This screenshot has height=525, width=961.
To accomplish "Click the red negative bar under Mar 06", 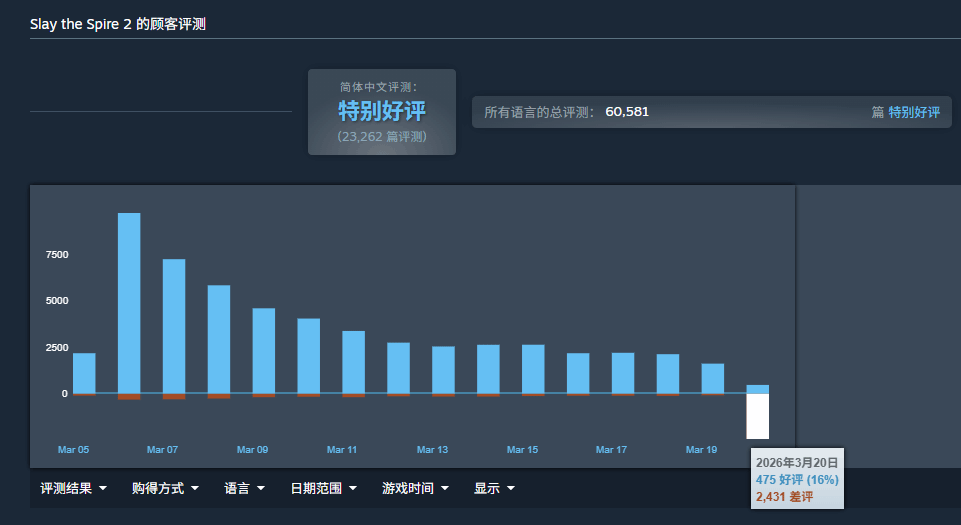I will tap(129, 397).
